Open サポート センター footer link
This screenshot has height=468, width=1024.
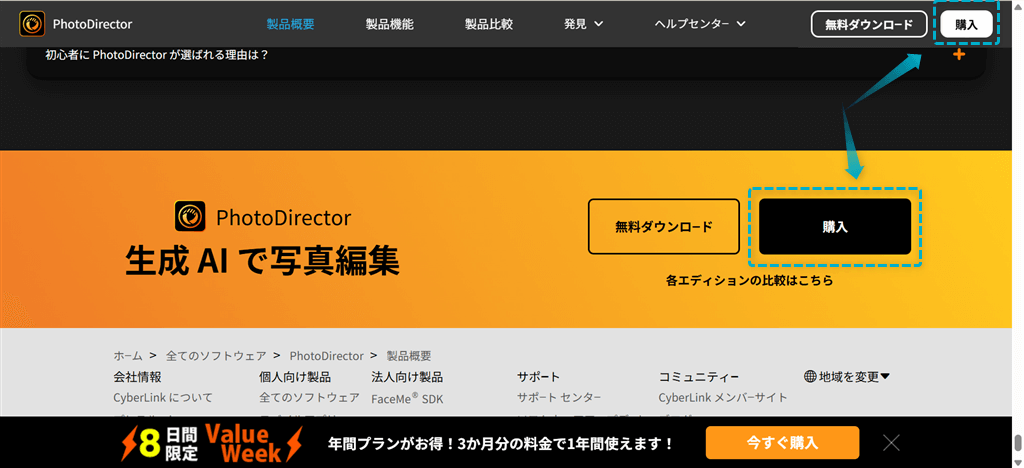tap(559, 397)
